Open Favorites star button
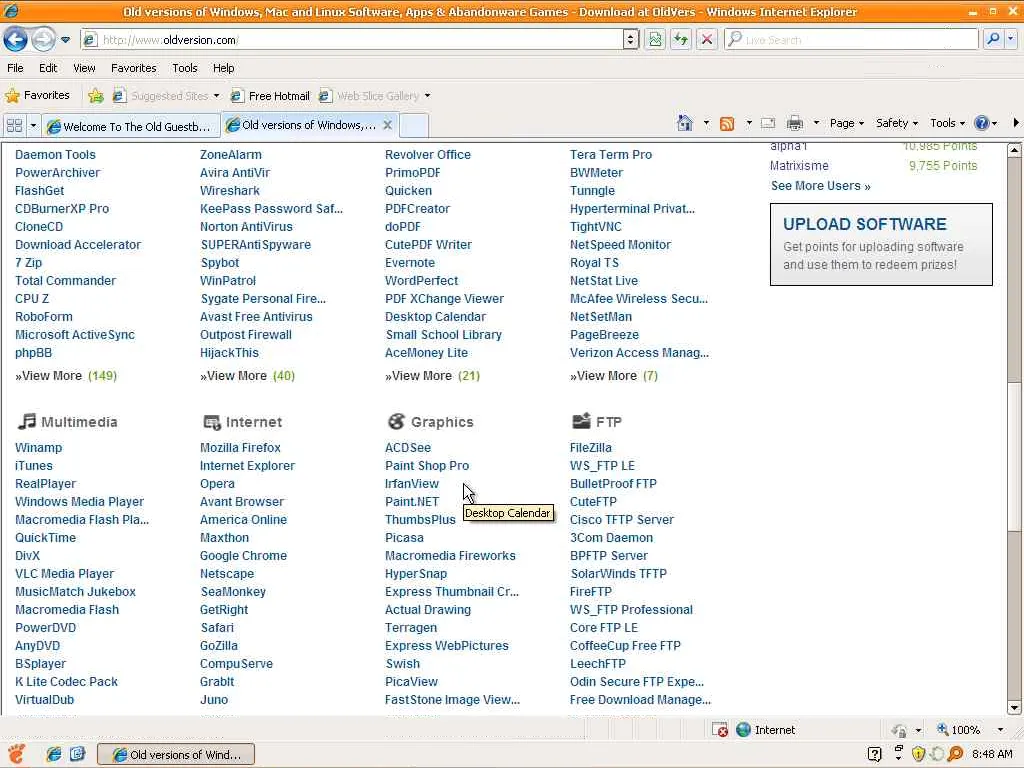1024x768 pixels. pos(37,95)
